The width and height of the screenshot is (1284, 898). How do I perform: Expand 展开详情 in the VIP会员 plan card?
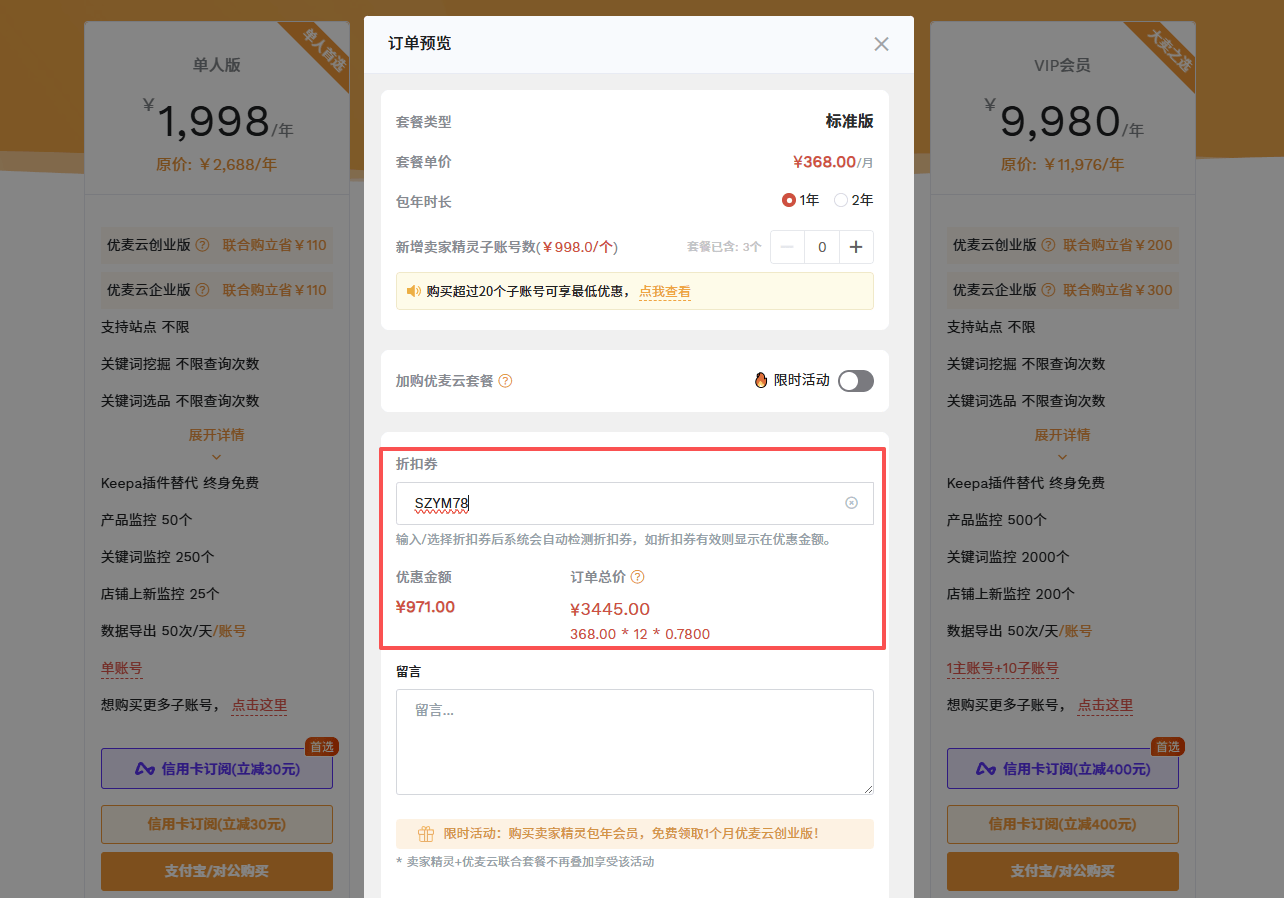1062,436
